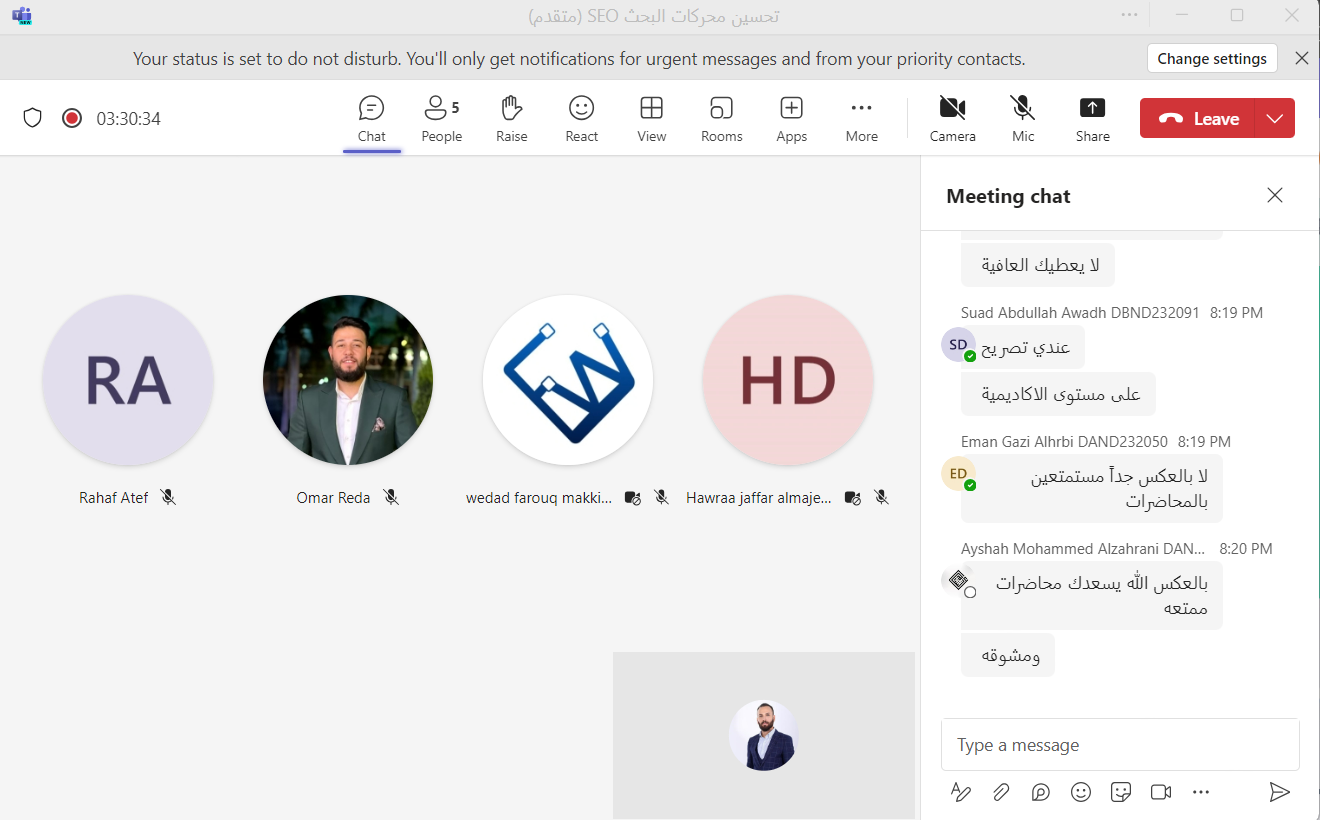Click the message 'ومشوقه'
The image size is (1320, 820).
[x=1008, y=655]
